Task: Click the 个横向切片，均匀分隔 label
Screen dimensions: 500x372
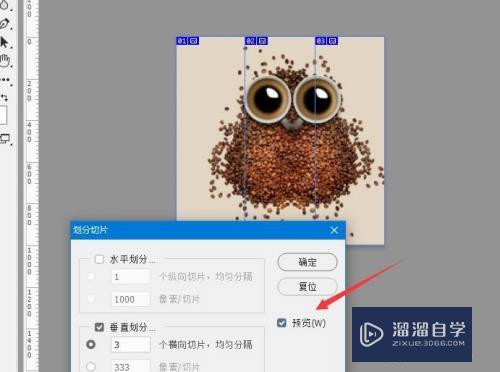Action: pos(205,344)
